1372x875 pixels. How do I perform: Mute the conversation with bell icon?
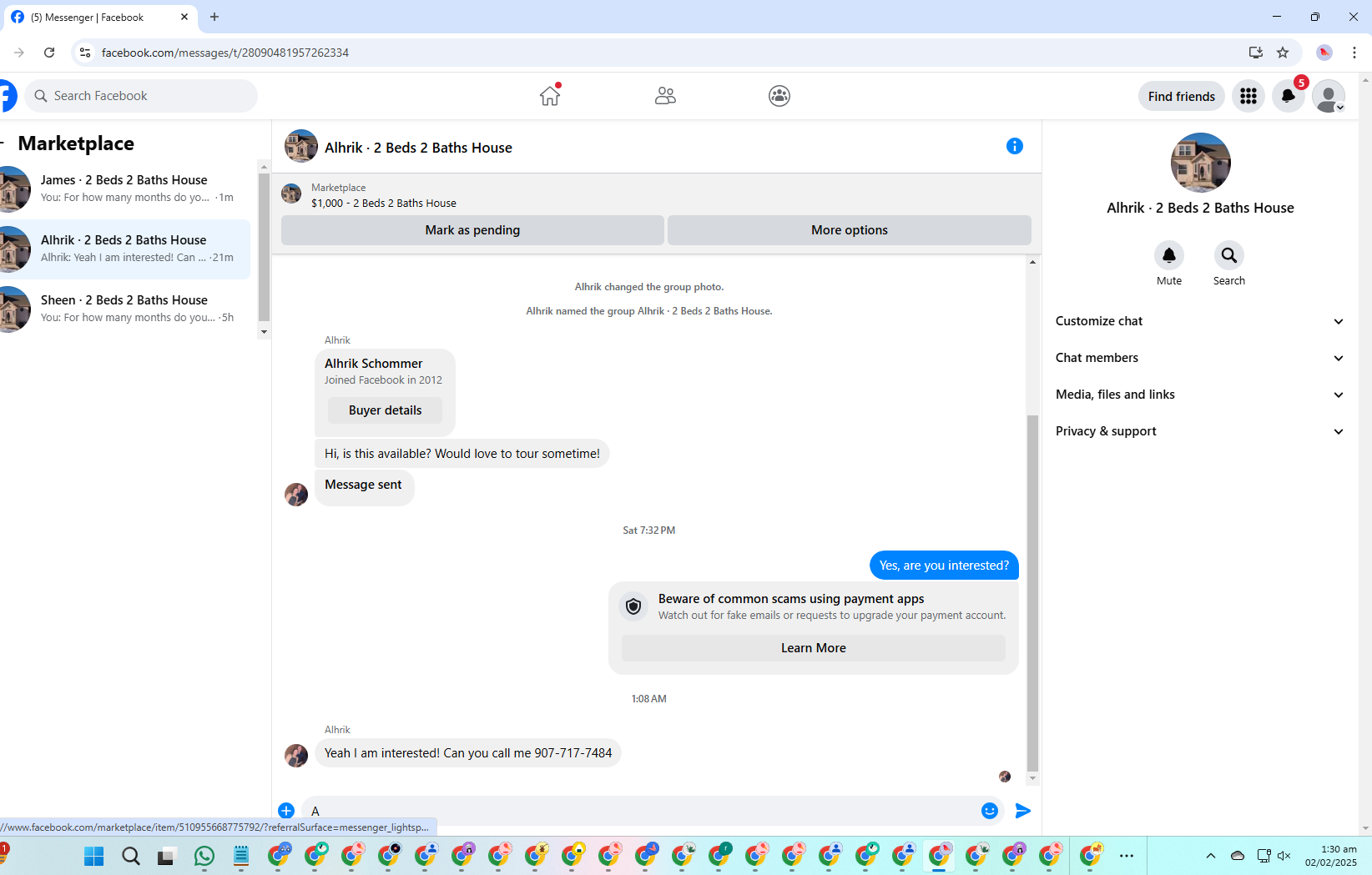point(1169,255)
